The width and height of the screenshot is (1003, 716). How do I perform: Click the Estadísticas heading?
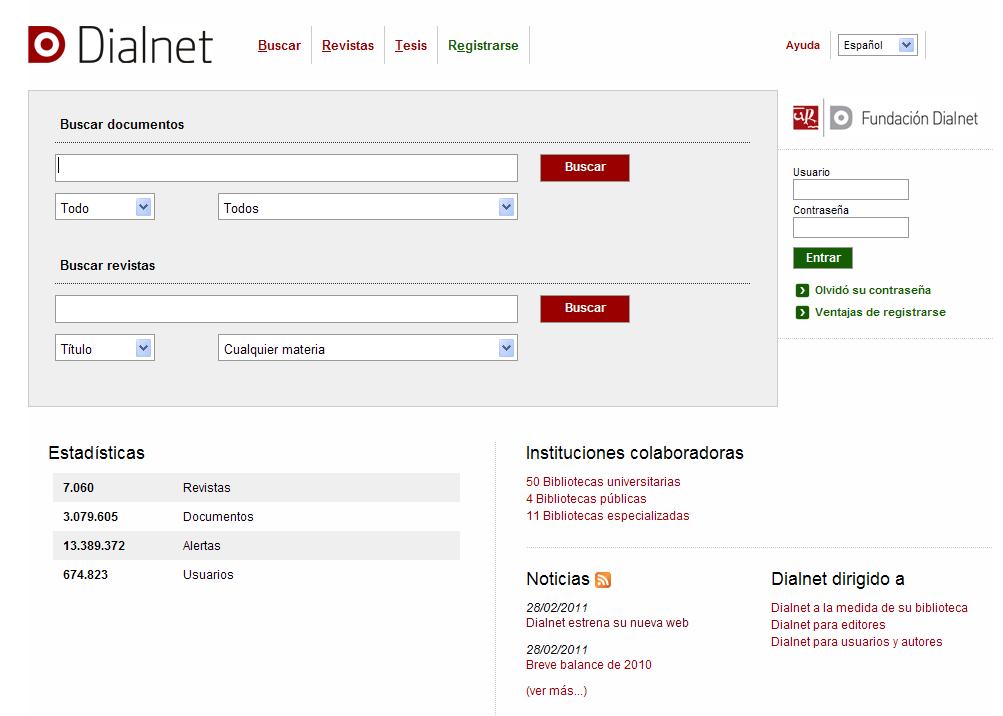click(97, 453)
